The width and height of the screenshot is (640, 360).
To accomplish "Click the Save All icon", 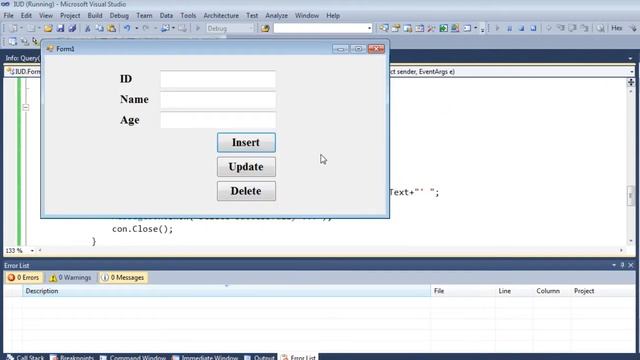I will pyautogui.click(x=72, y=28).
